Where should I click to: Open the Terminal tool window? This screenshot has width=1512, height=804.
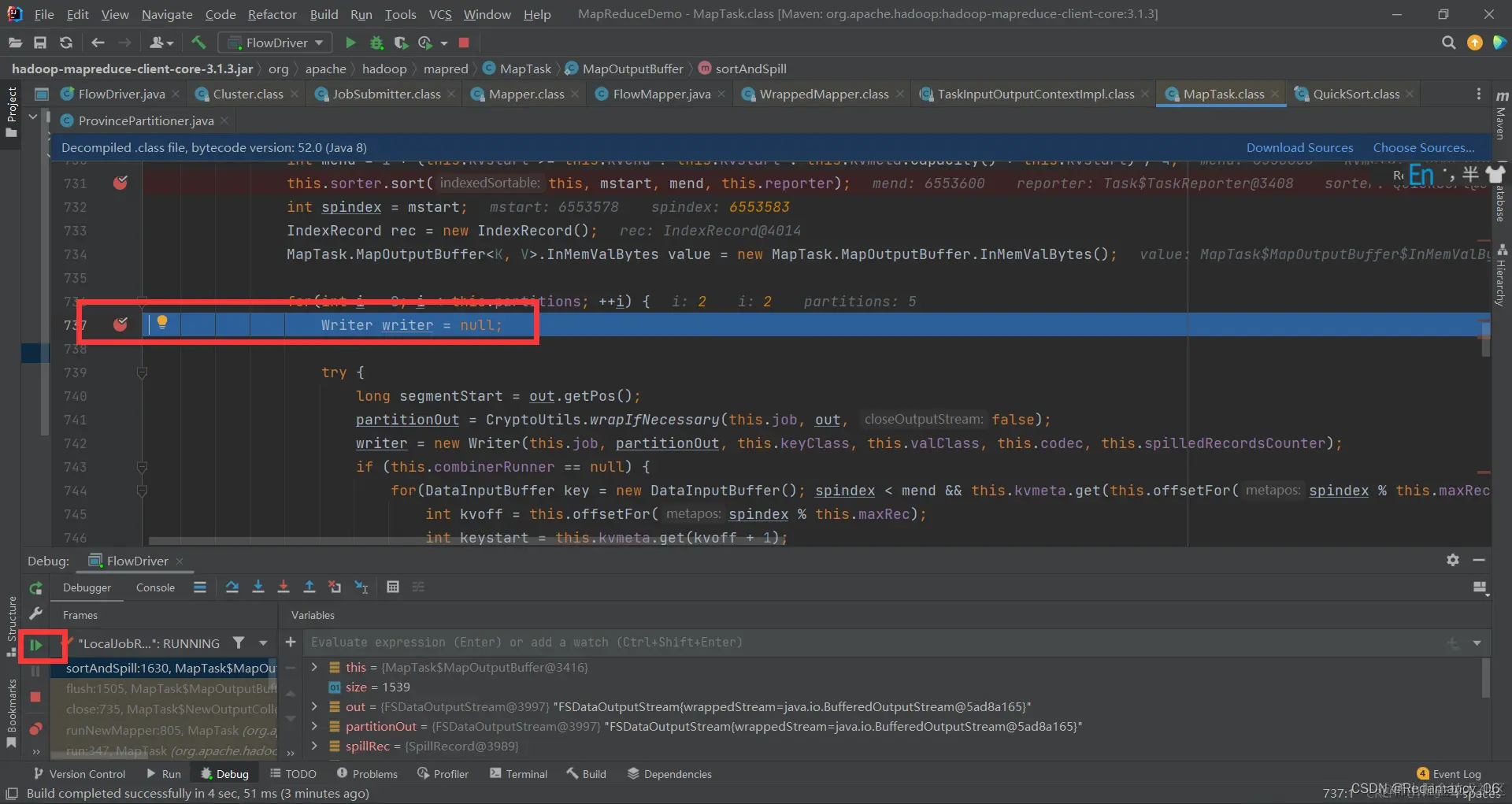tap(518, 774)
